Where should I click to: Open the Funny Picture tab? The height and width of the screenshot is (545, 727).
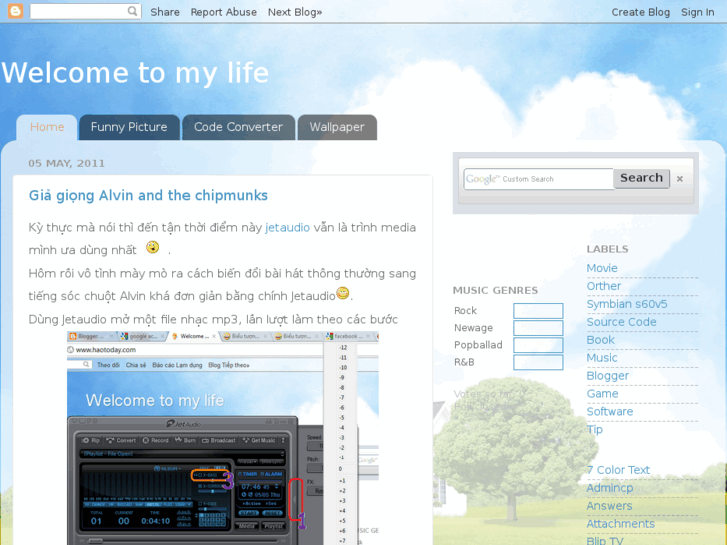[129, 127]
